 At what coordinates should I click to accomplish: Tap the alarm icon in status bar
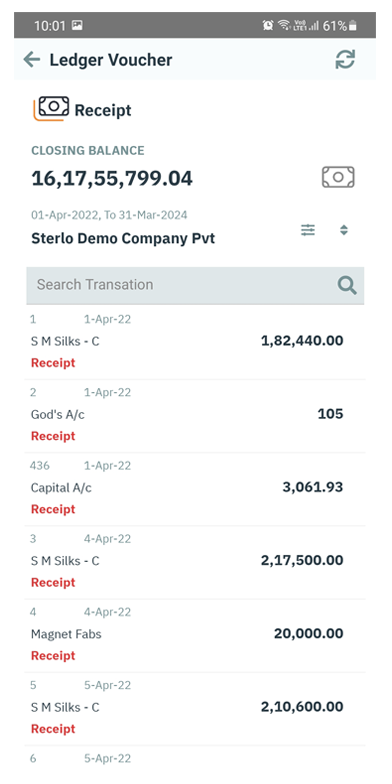tap(268, 26)
